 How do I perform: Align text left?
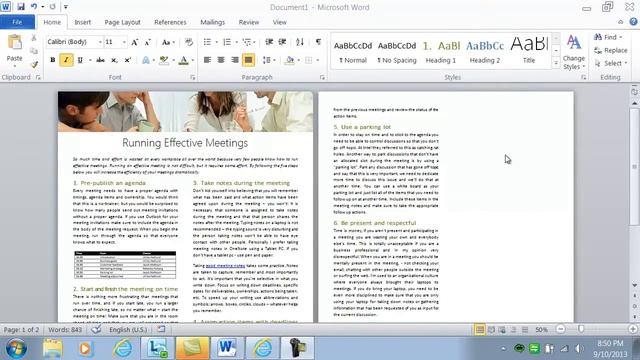pos(207,60)
